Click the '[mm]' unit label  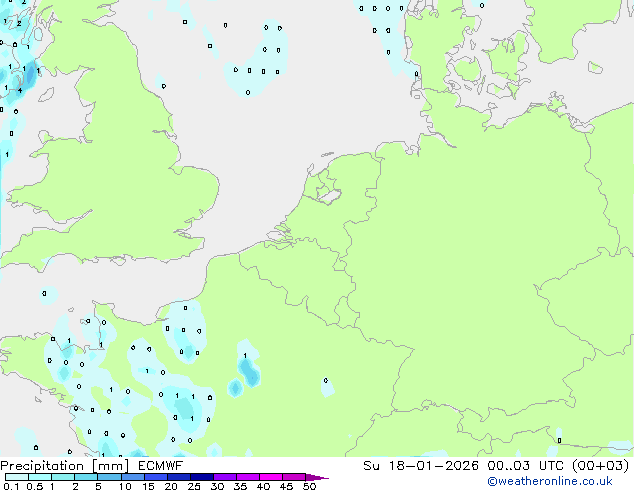coord(110,466)
